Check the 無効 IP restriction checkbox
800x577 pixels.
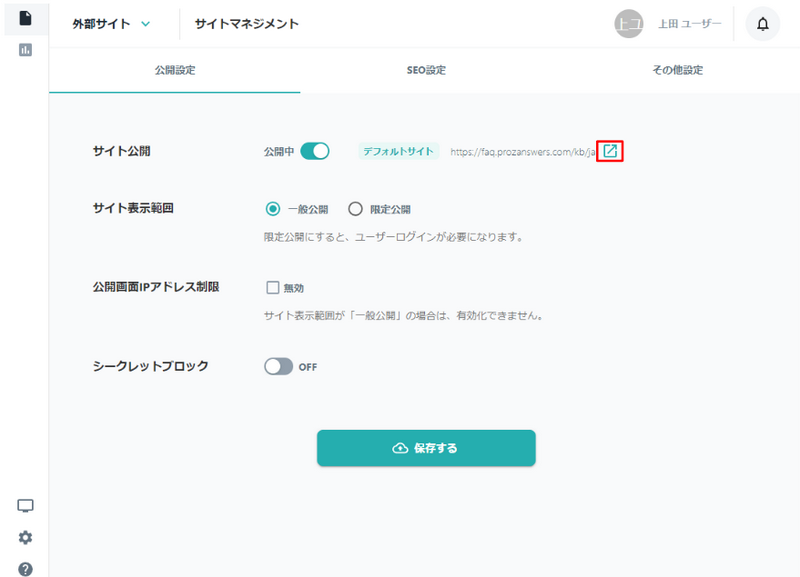(x=272, y=288)
